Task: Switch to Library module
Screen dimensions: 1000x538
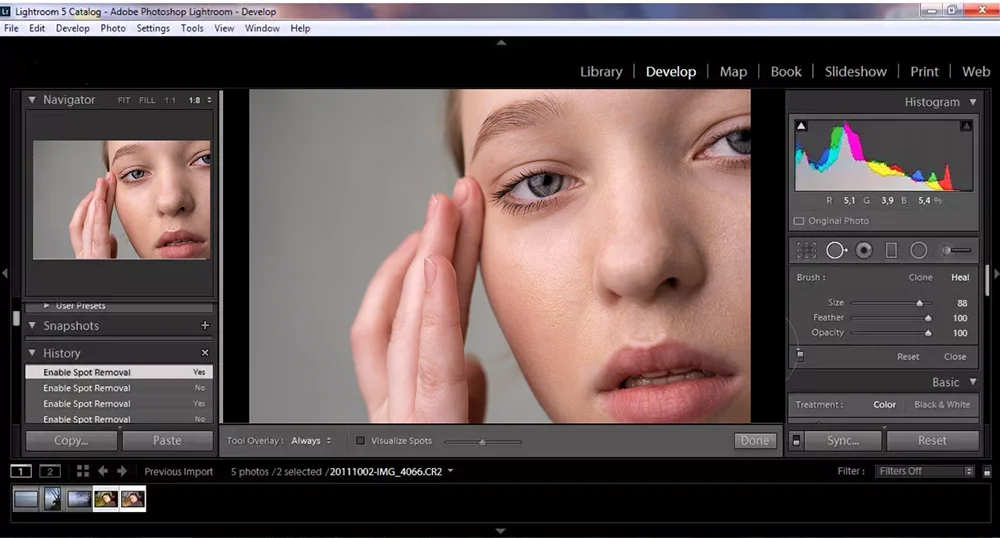Action: click(601, 71)
